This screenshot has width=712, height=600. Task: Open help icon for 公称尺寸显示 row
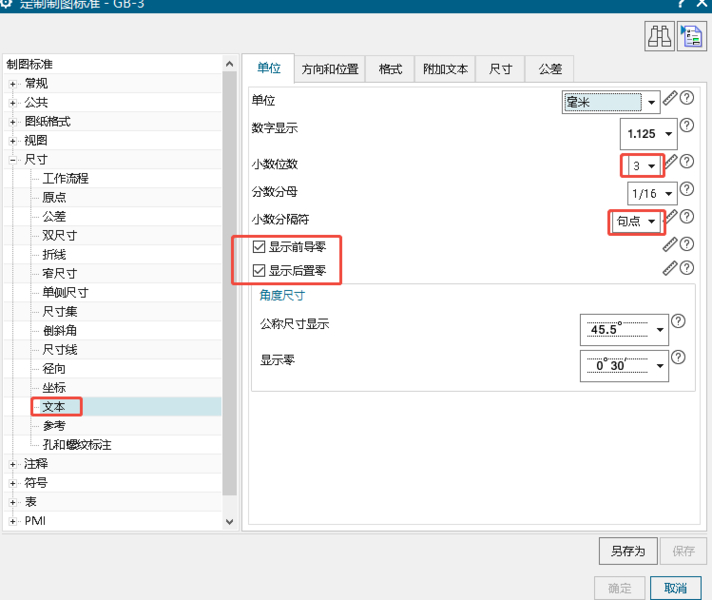click(678, 322)
